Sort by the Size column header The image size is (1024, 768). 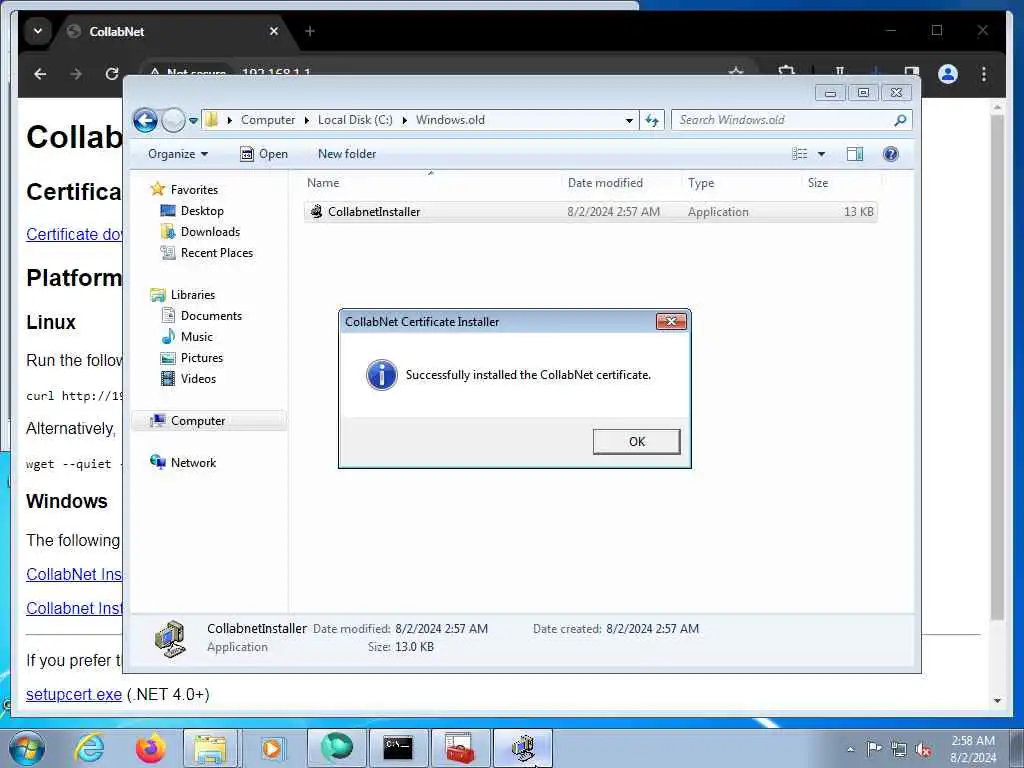tap(818, 184)
